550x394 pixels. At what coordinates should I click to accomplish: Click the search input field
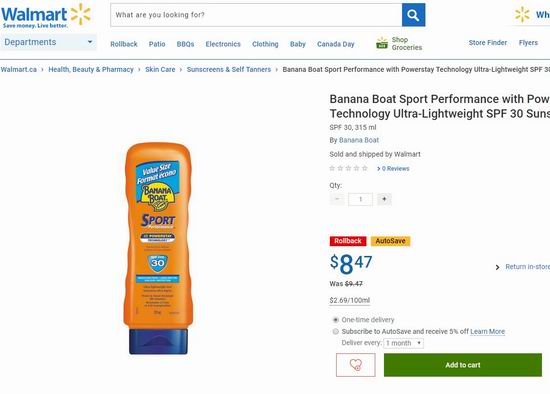tap(256, 15)
